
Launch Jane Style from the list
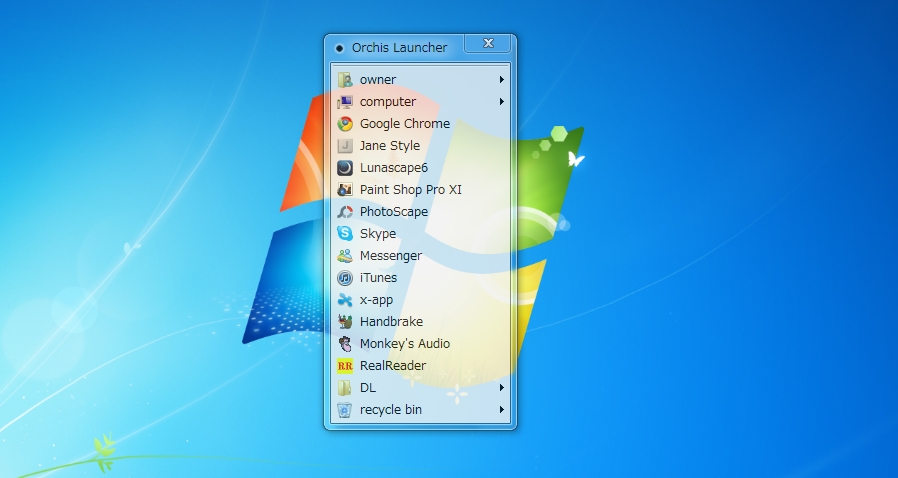tap(420, 146)
